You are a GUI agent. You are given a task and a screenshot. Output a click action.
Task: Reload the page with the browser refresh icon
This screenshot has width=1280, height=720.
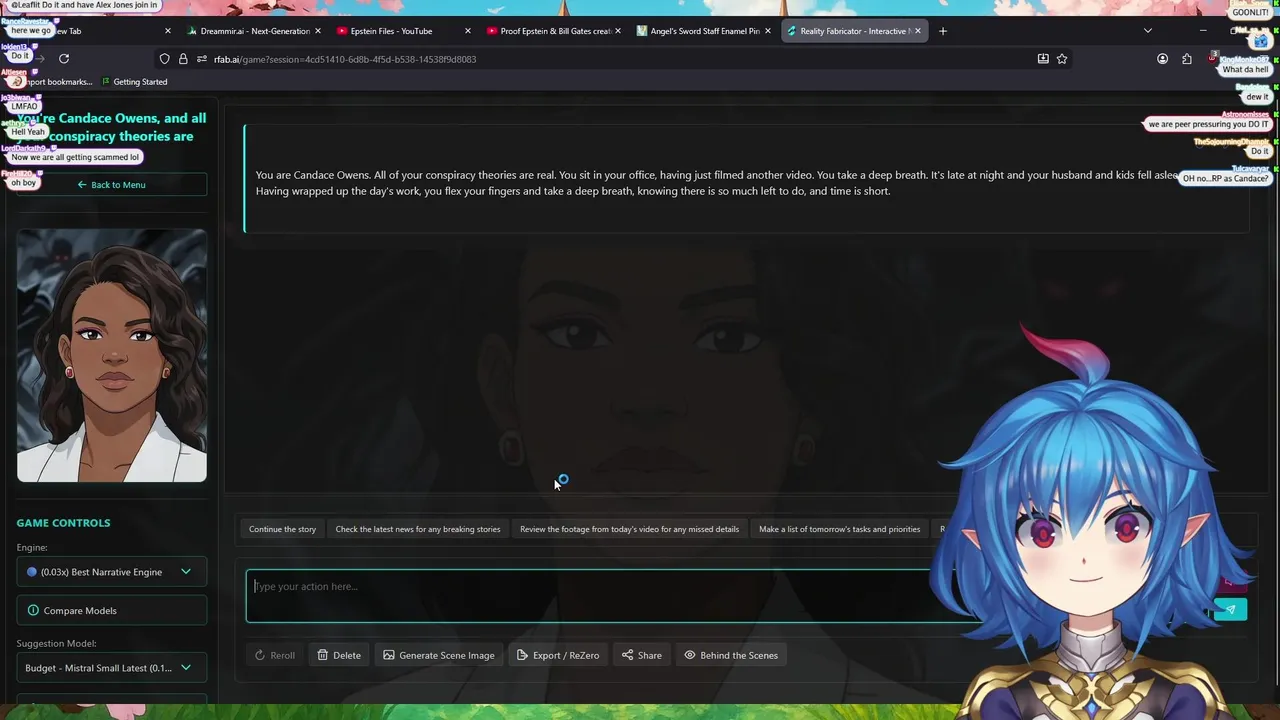coord(64,59)
